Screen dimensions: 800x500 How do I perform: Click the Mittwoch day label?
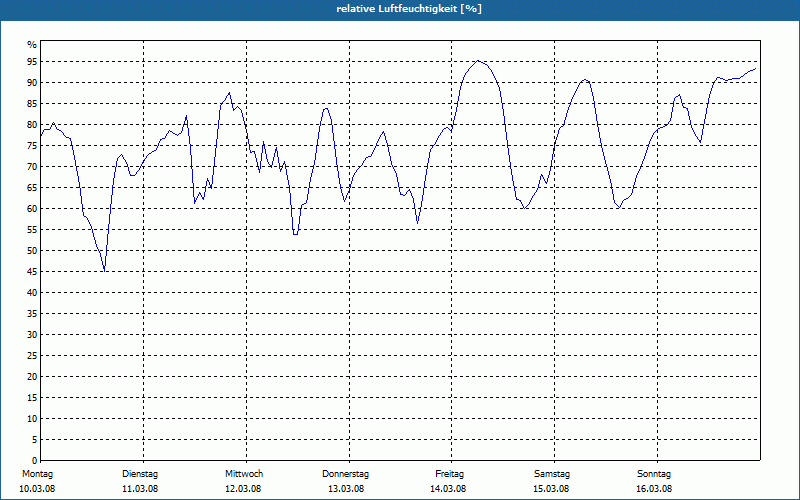(x=244, y=474)
